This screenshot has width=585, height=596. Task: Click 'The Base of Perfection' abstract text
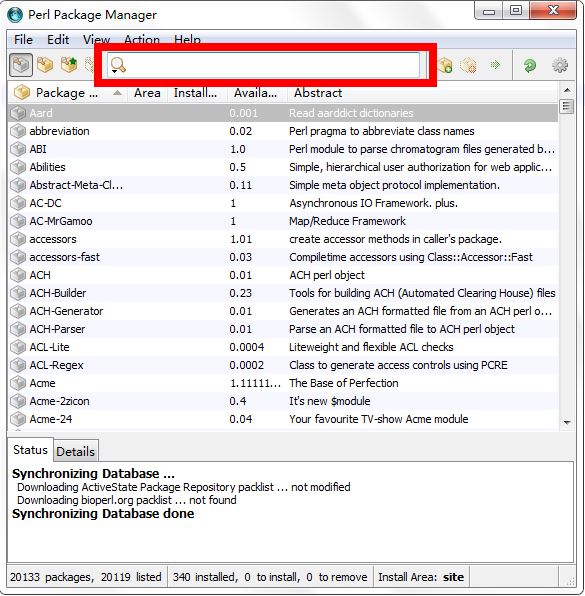[x=344, y=383]
